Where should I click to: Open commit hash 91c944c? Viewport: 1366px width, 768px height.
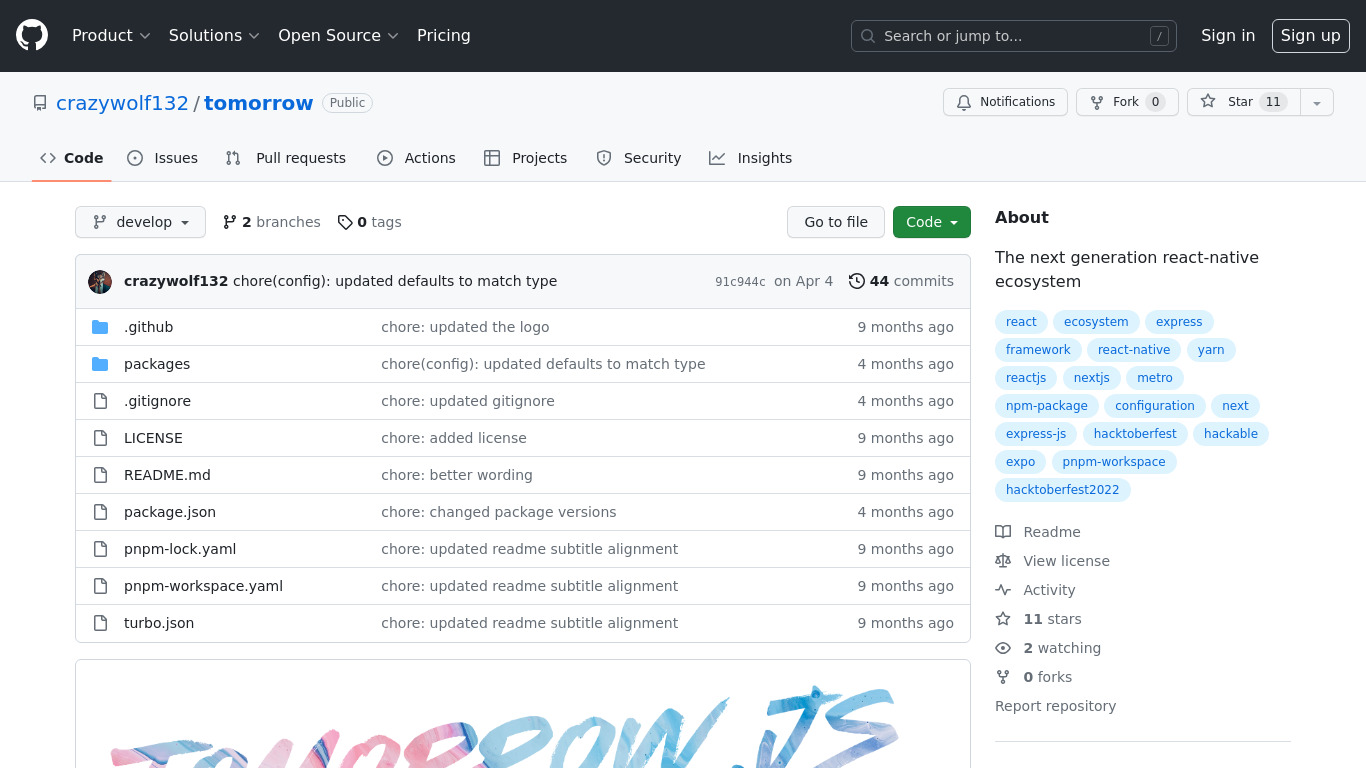pyautogui.click(x=740, y=282)
